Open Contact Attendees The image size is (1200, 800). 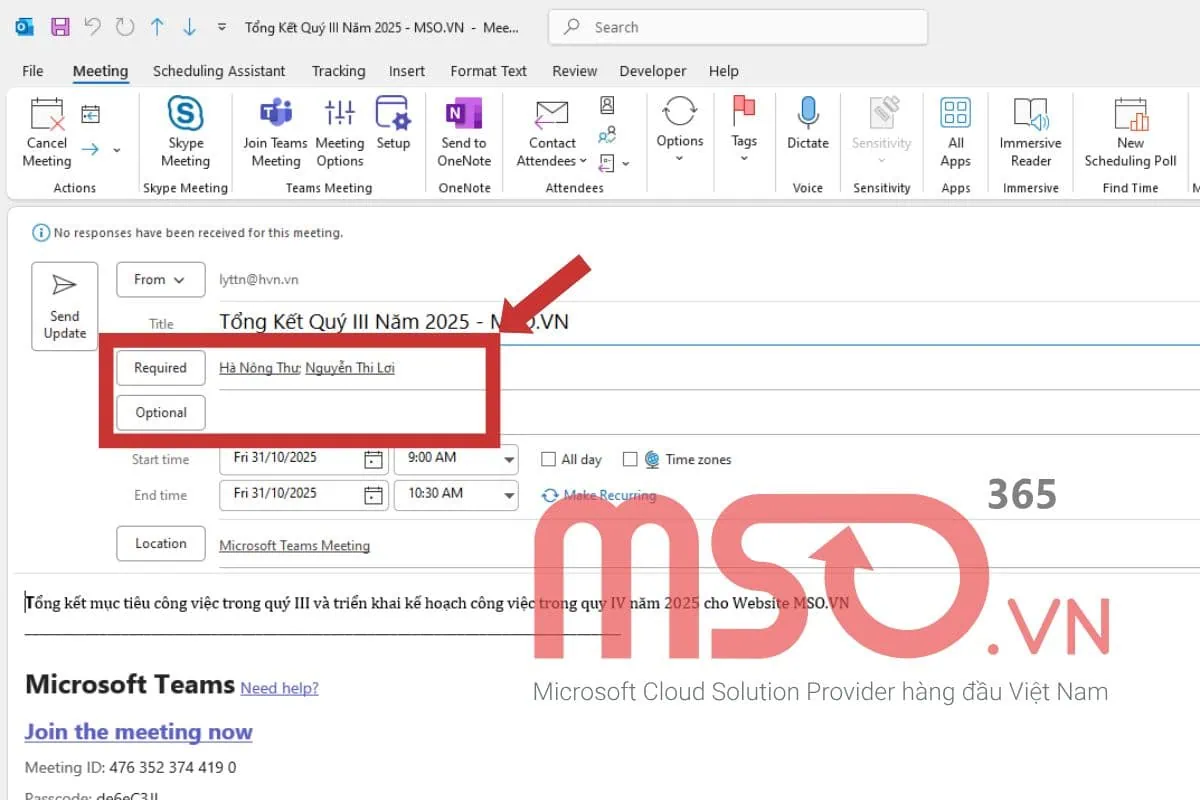[551, 130]
